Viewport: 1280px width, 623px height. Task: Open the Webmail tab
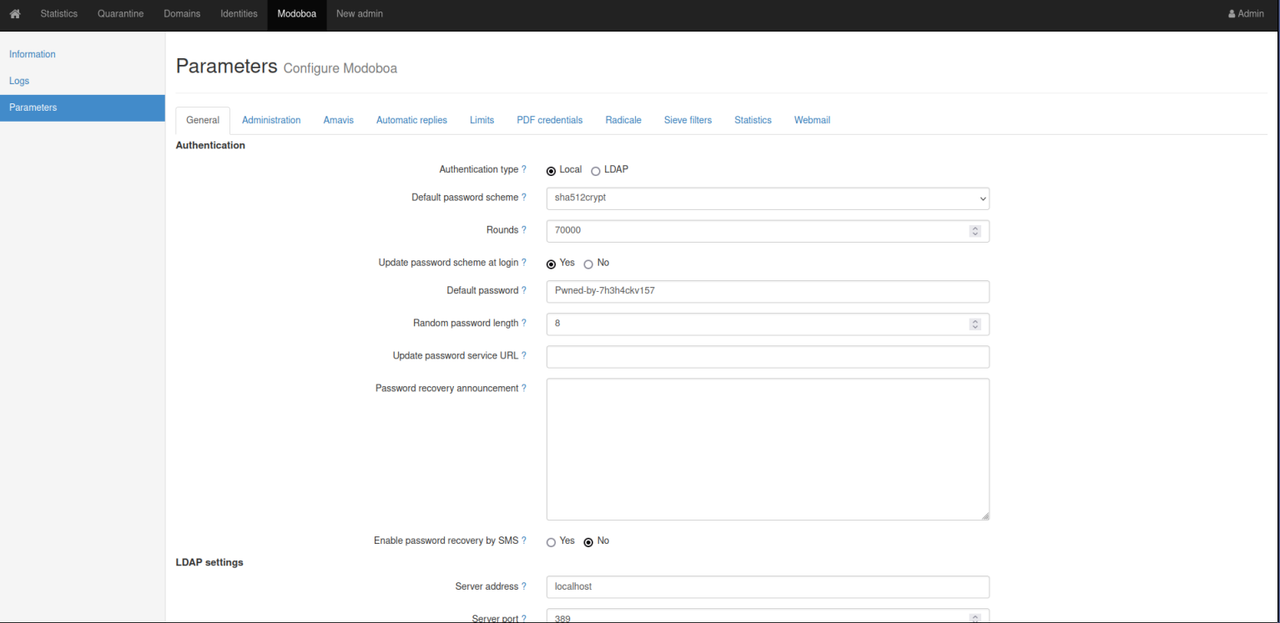(812, 120)
